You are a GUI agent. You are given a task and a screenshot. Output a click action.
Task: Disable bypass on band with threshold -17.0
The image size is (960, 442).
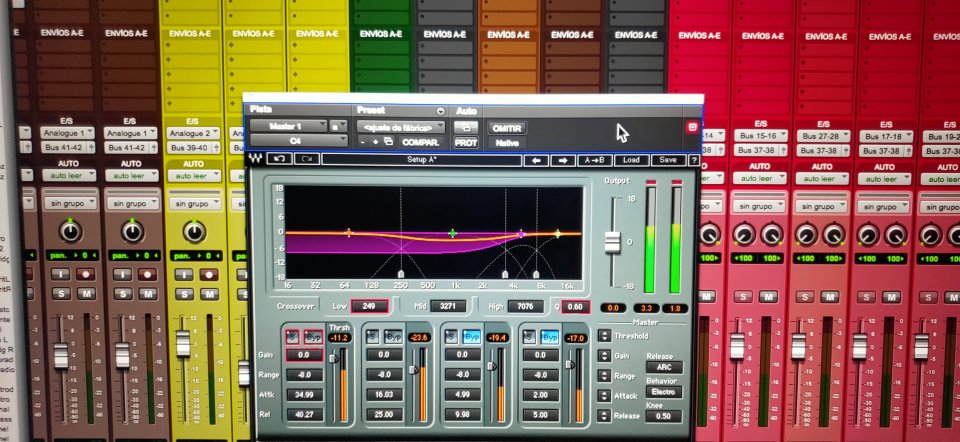550,337
